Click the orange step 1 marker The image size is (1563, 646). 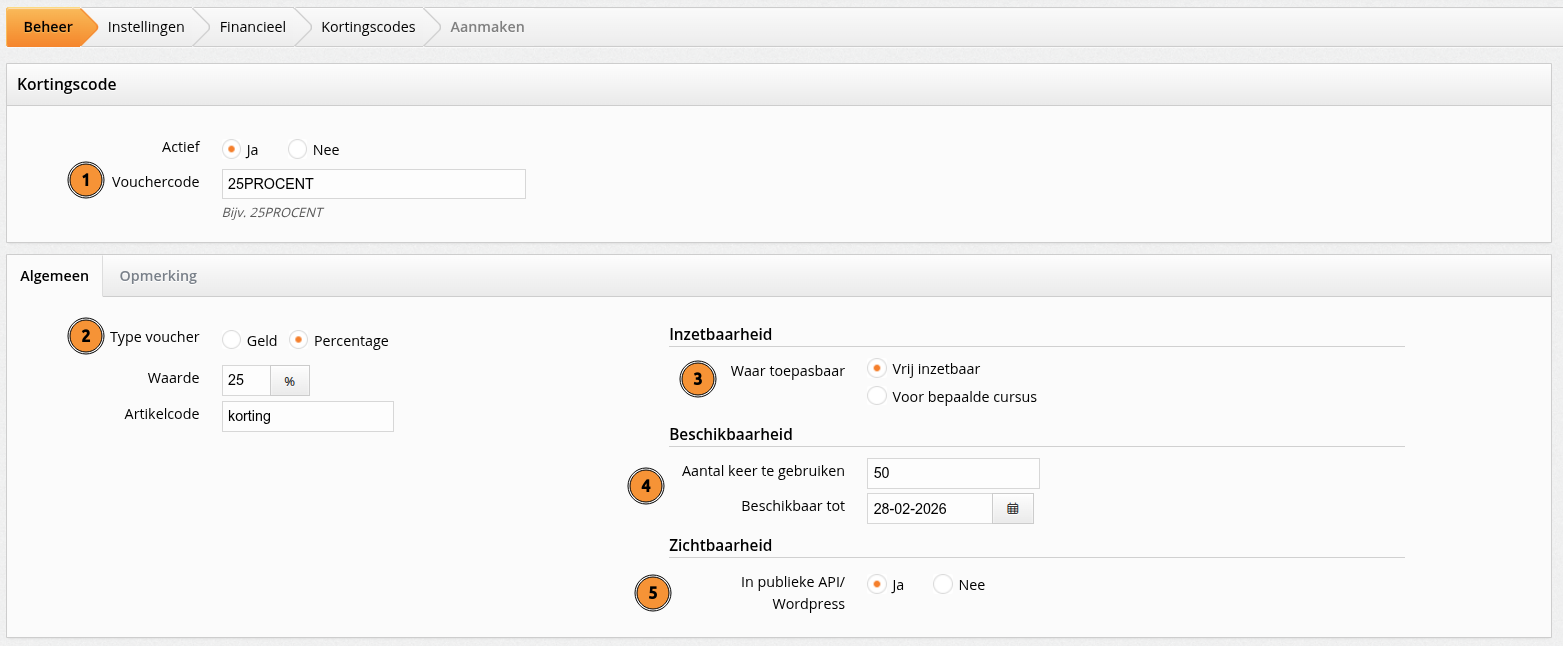click(86, 181)
